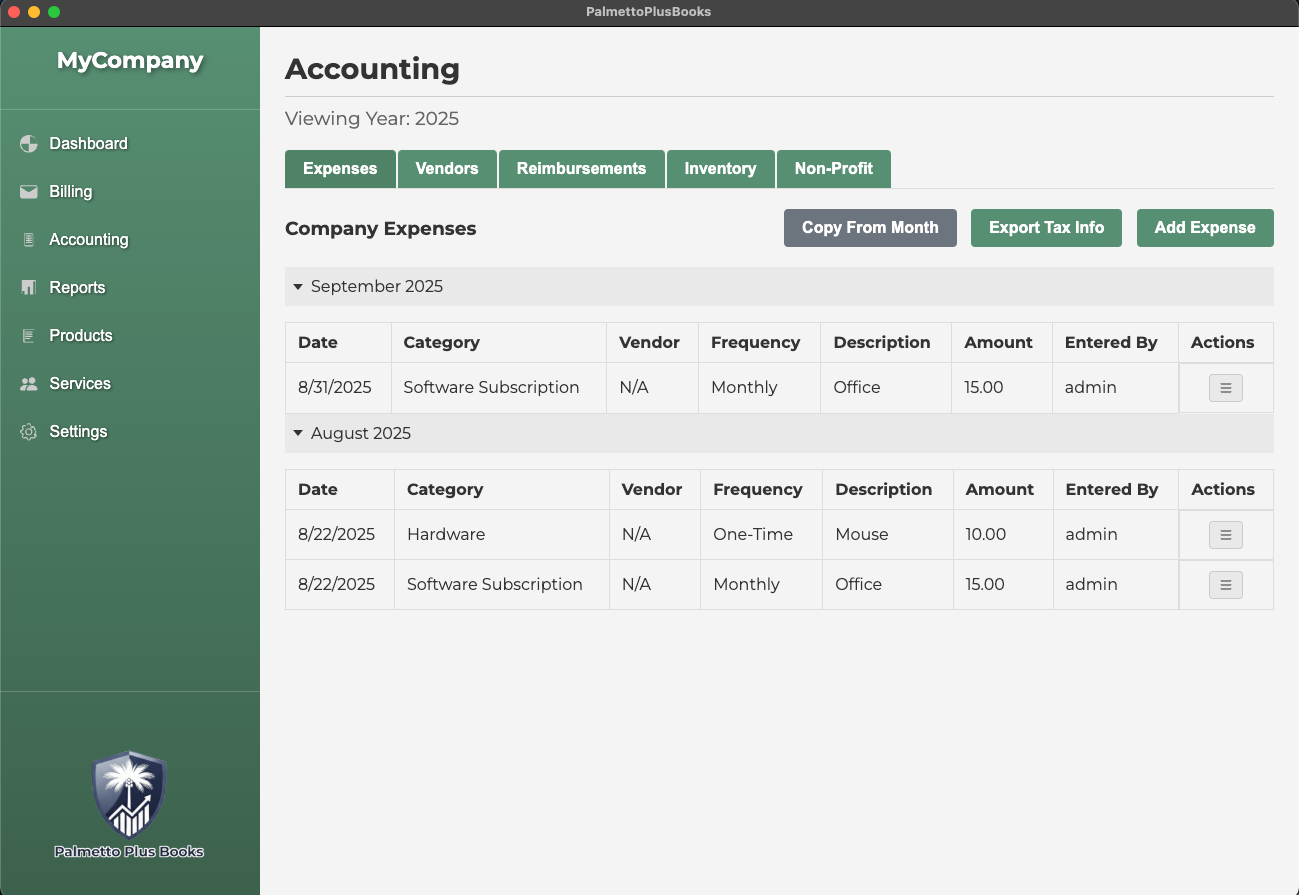The height and width of the screenshot is (895, 1299).
Task: Open actions menu for 8/22/2025 Software Subscription
Action: coord(1225,585)
